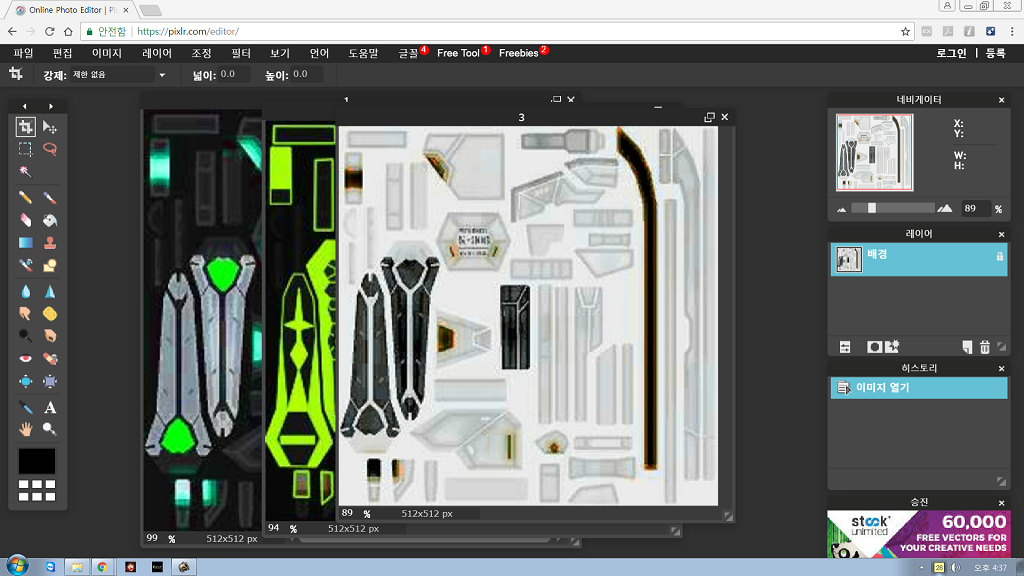Click the navigator zoom percentage field
Image resolution: width=1024 pixels, height=576 pixels.
(x=975, y=208)
